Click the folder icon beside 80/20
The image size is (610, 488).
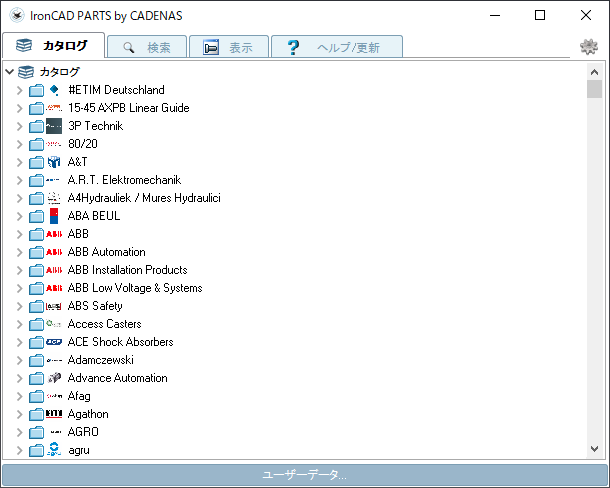coord(36,144)
